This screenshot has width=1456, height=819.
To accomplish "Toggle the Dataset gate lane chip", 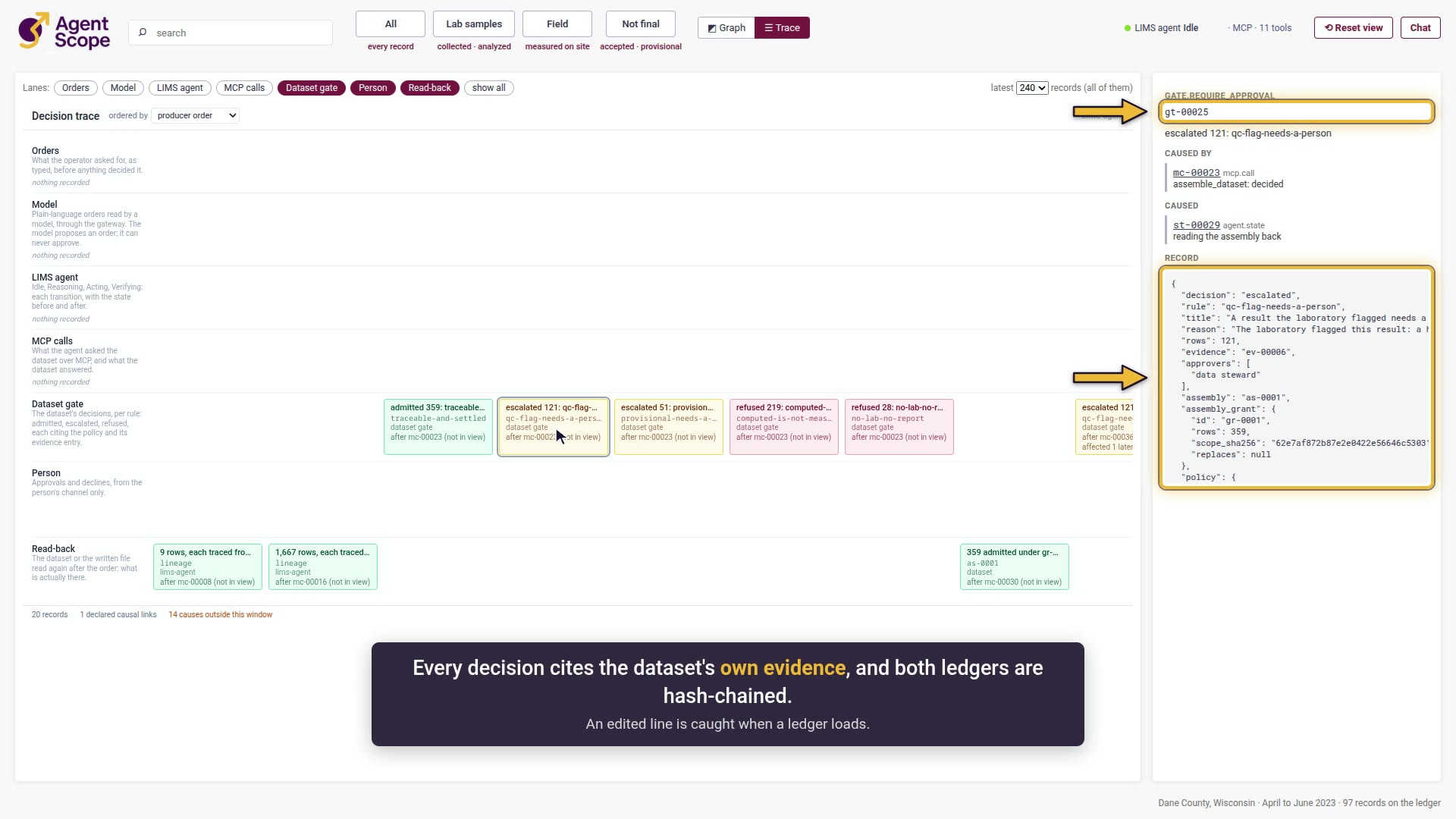I will pos(312,88).
